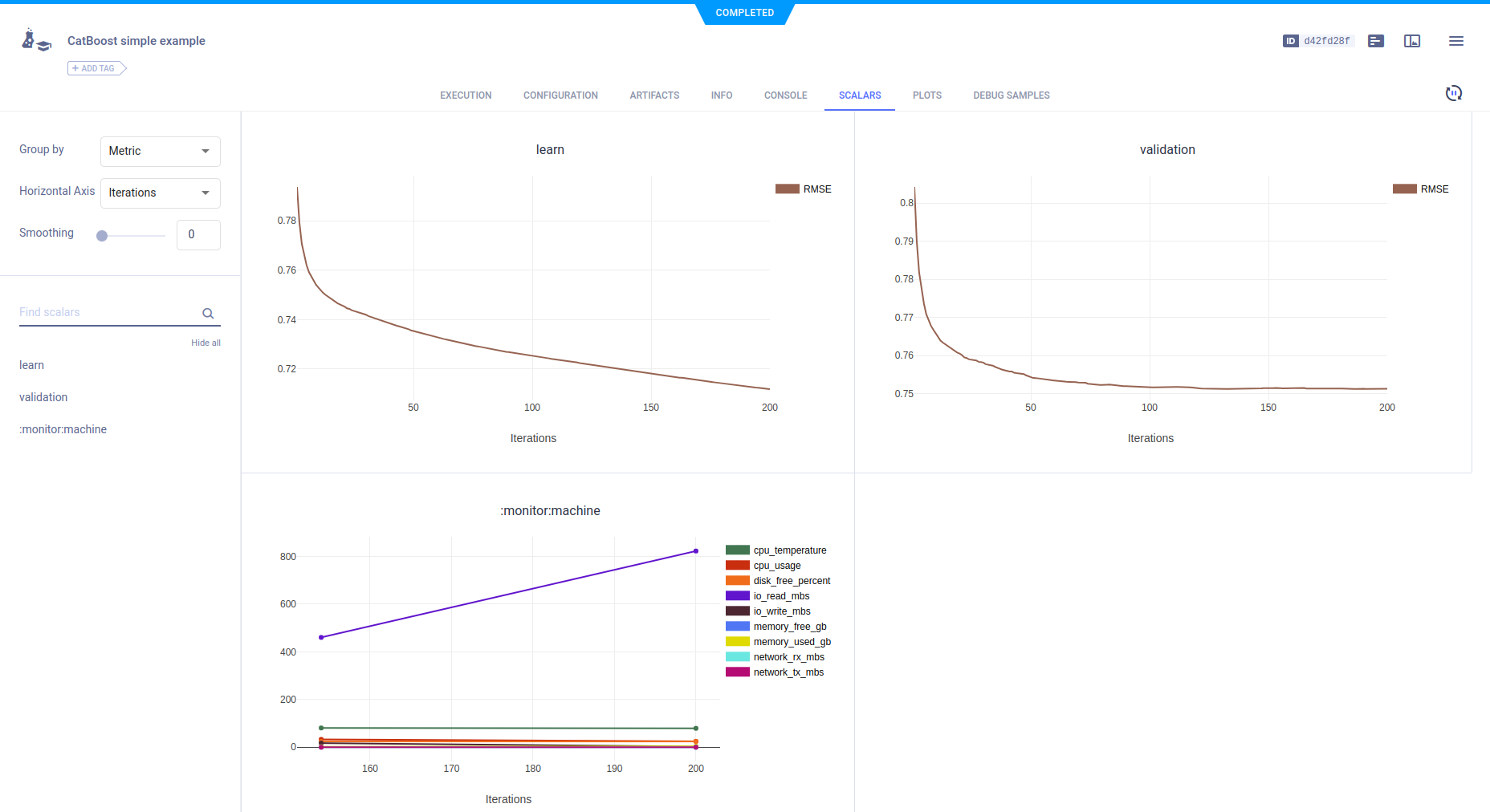Image resolution: width=1490 pixels, height=812 pixels.
Task: Click the Add Tag button
Action: click(x=96, y=68)
